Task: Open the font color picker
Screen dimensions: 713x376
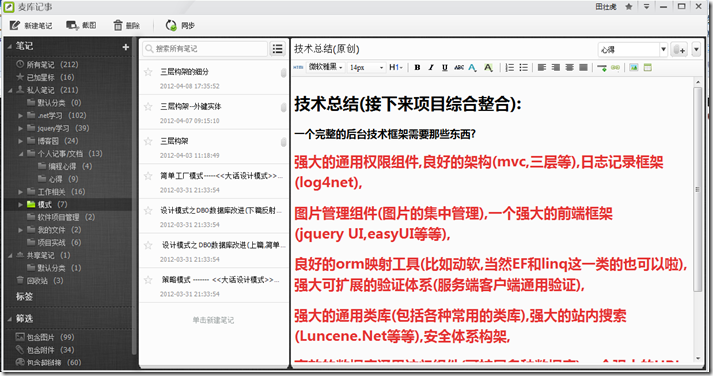Action: click(x=472, y=68)
